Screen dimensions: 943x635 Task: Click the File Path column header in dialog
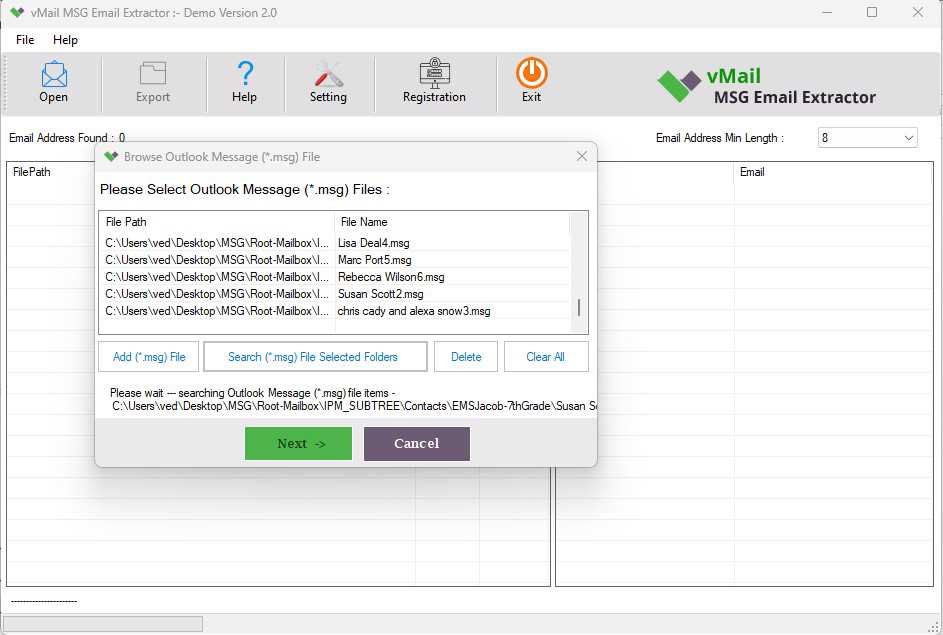(217, 222)
